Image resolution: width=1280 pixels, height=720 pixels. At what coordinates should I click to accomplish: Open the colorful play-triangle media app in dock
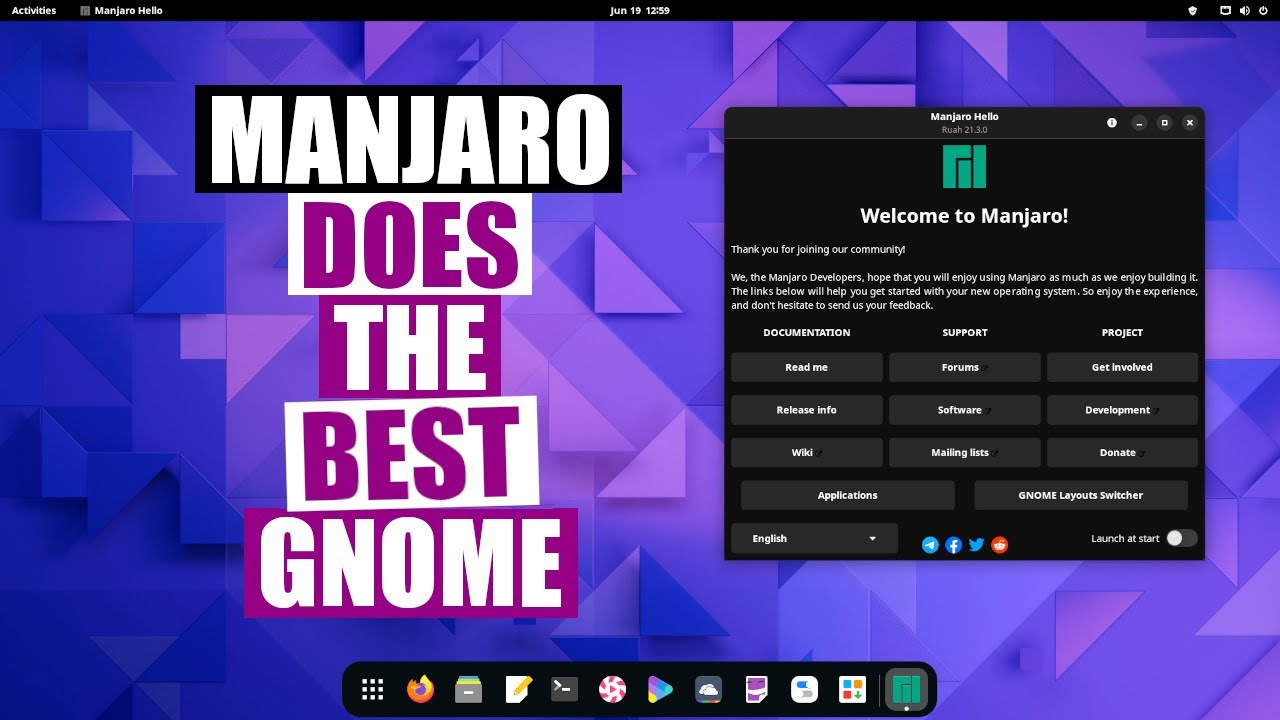(x=660, y=689)
